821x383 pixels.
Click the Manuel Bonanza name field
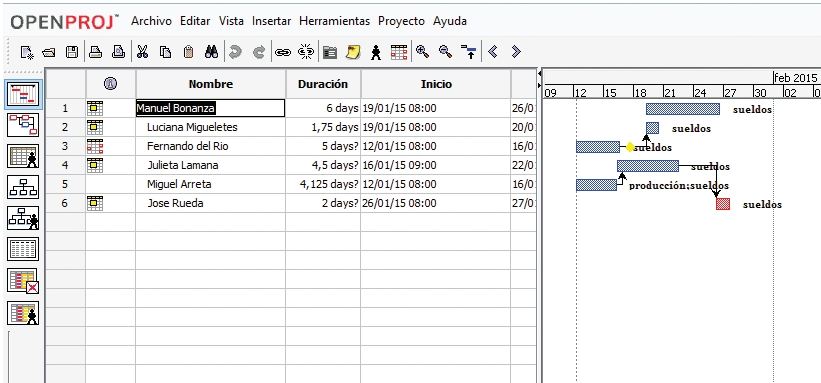point(210,108)
